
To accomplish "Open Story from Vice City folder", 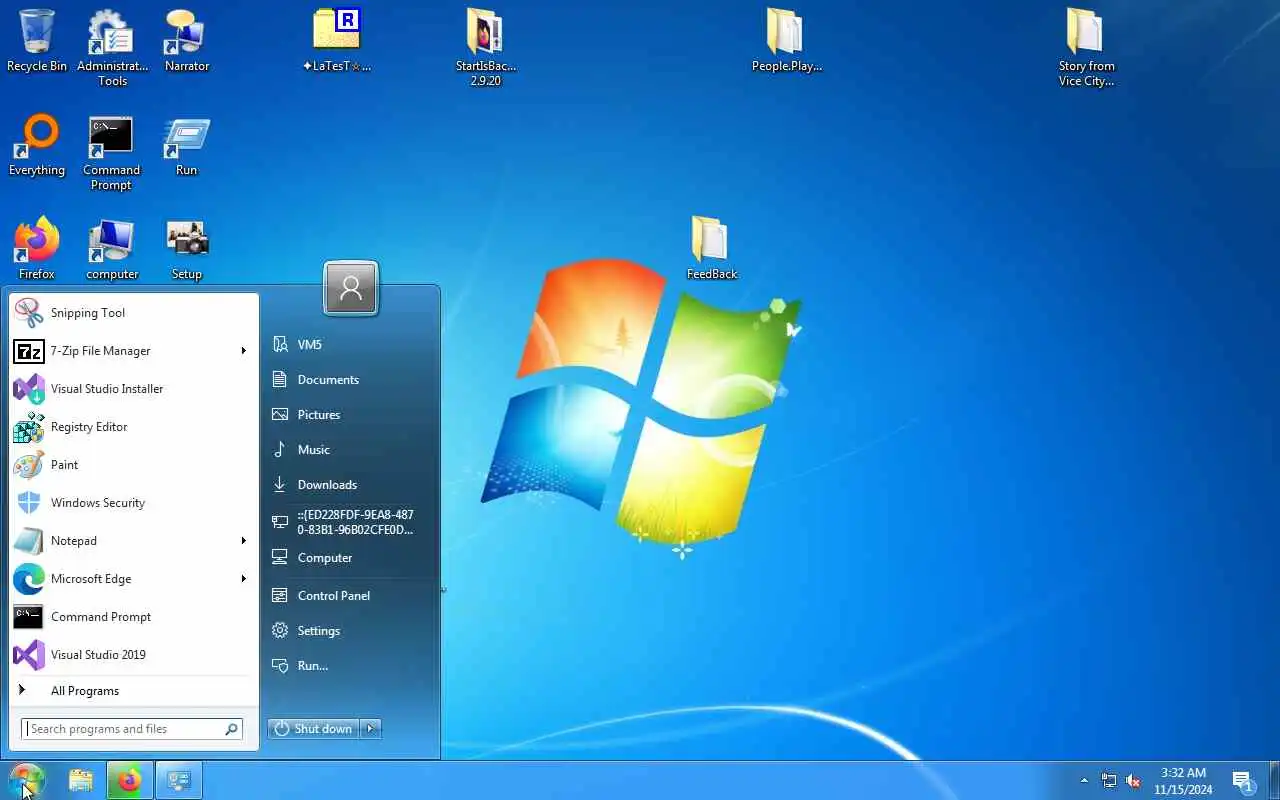I will click(x=1086, y=47).
